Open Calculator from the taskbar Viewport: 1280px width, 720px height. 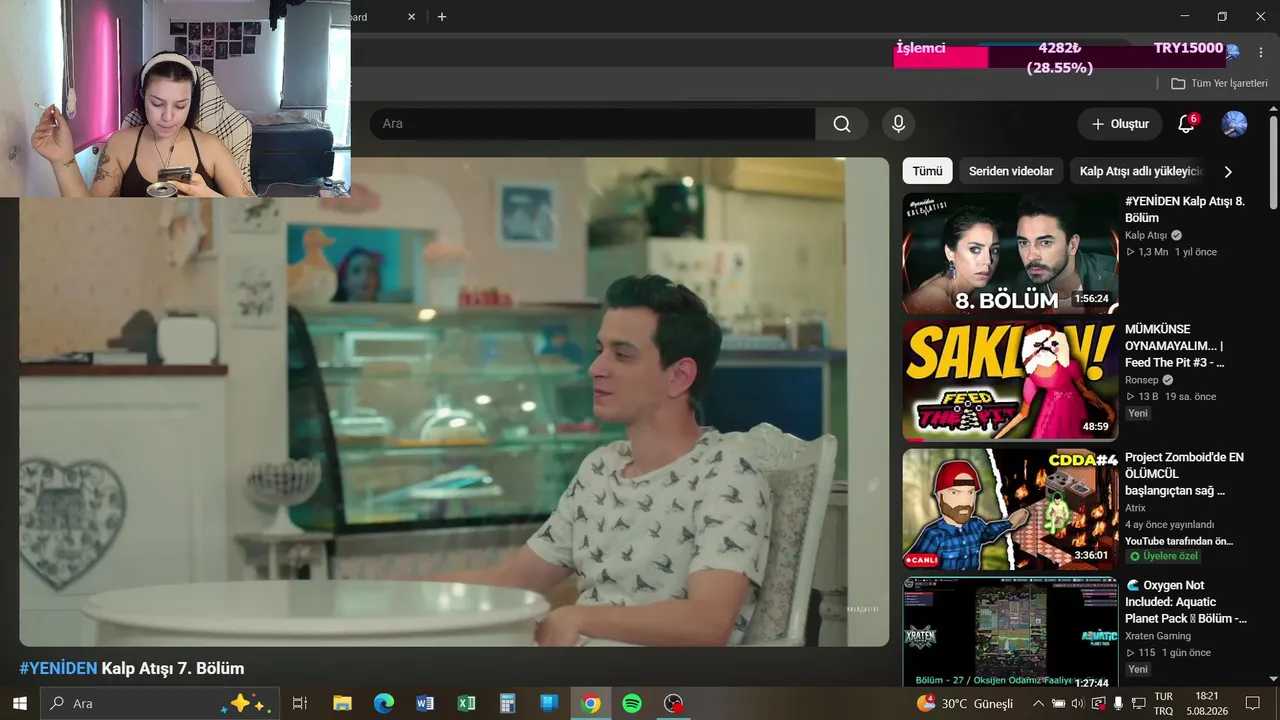coord(507,703)
